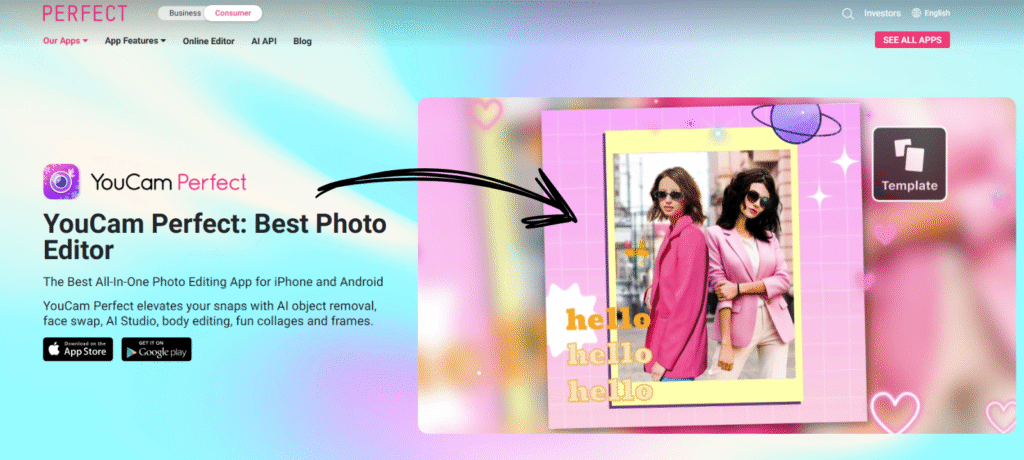Click the "YouCam Perfect: Best Photo Editor" heading
This screenshot has height=460, width=1024.
(x=215, y=237)
